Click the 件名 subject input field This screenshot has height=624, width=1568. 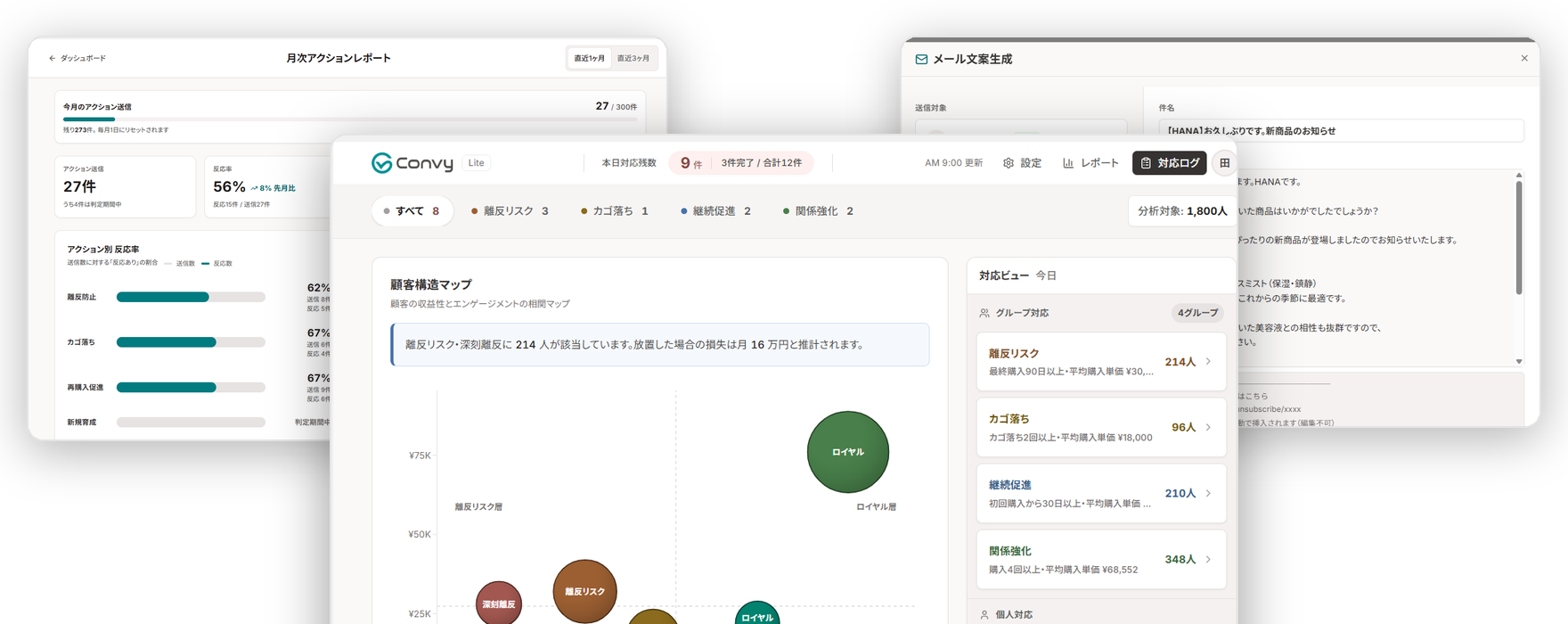click(x=1341, y=131)
